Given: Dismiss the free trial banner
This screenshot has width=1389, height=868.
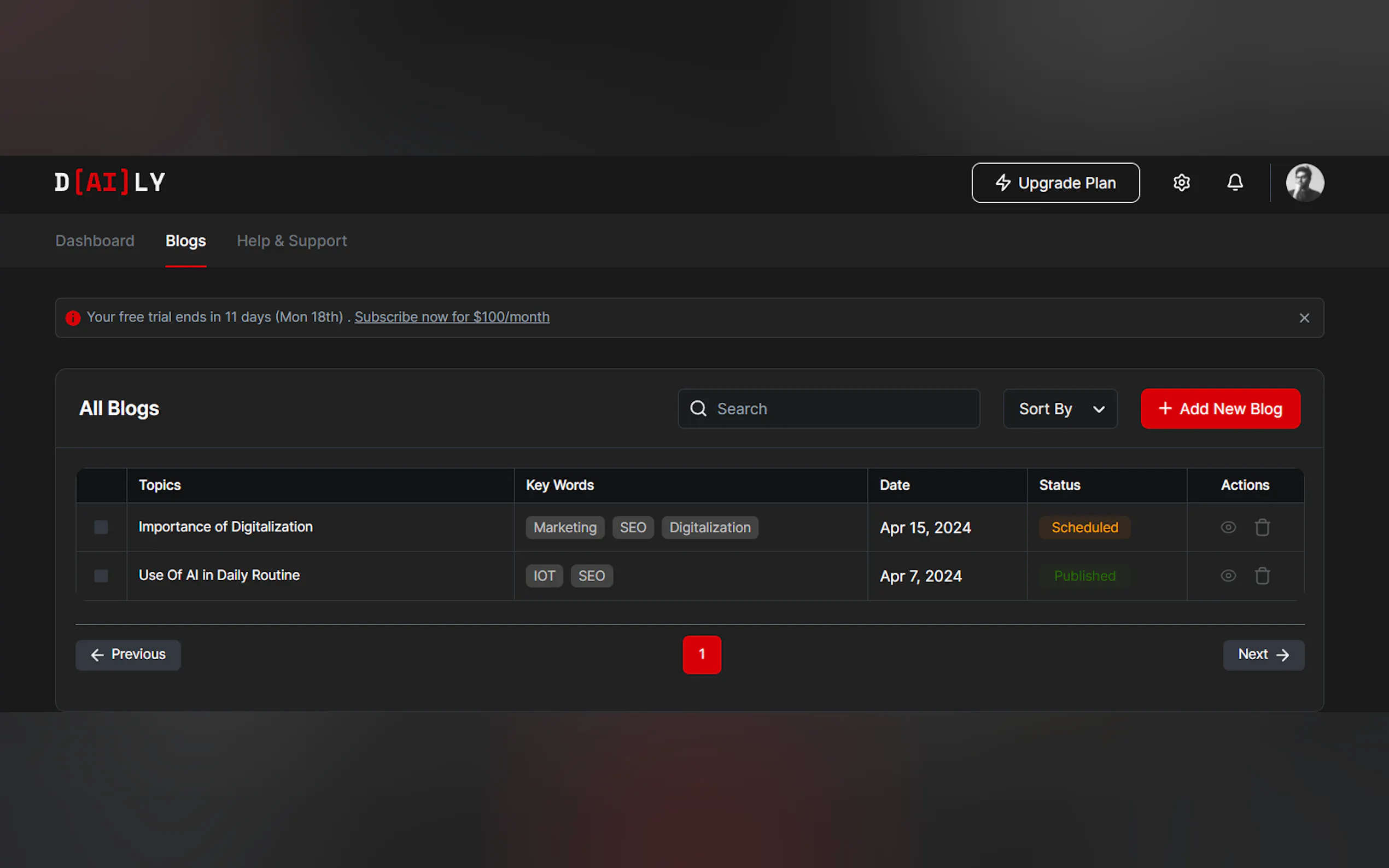Looking at the screenshot, I should click(1304, 318).
